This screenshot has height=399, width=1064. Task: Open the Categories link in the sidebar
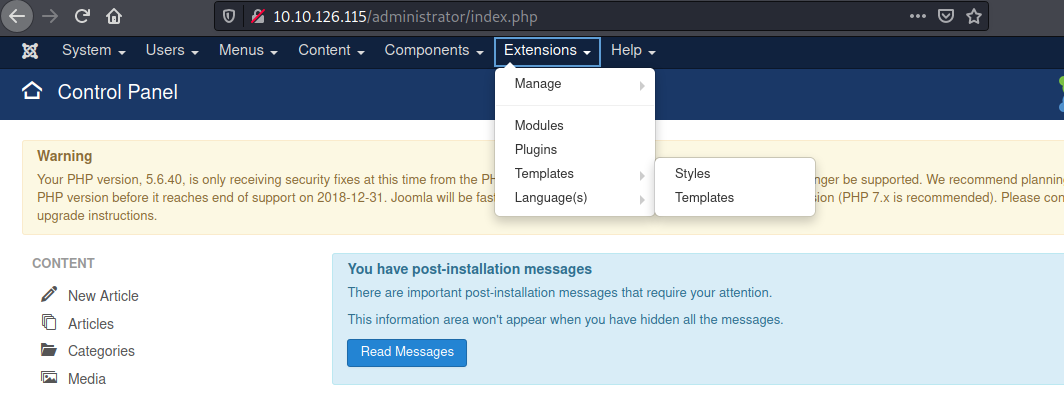pyautogui.click(x=101, y=351)
